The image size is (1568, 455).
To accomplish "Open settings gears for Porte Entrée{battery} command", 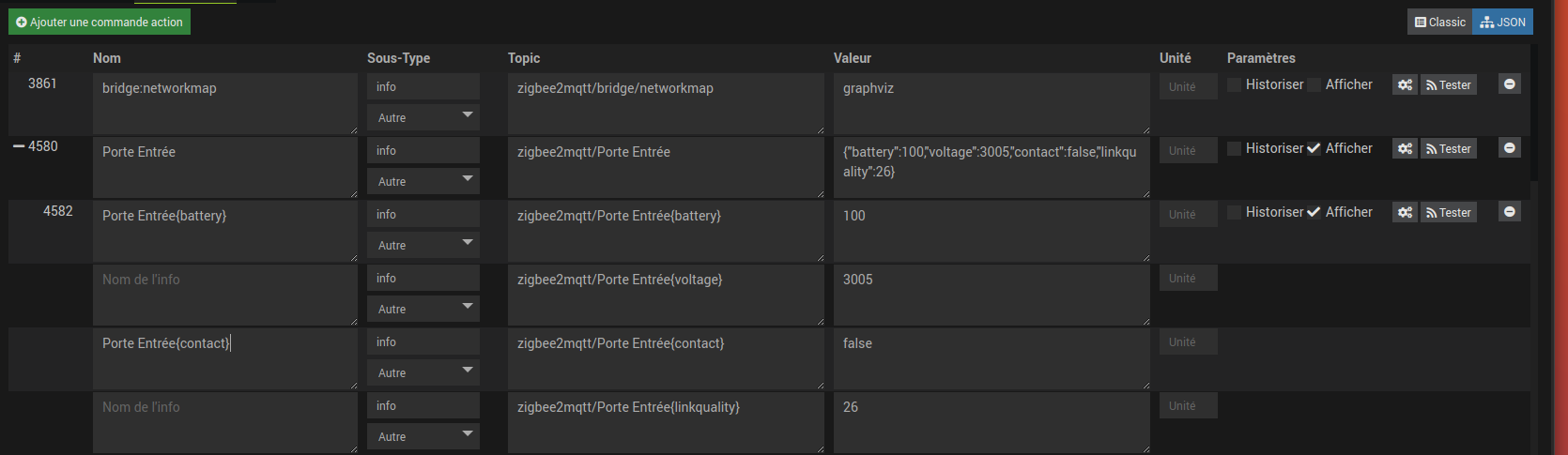I will tap(1405, 213).
